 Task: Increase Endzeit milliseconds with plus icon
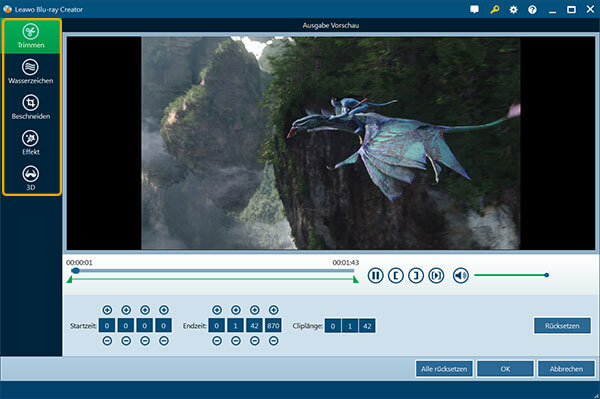coord(273,310)
